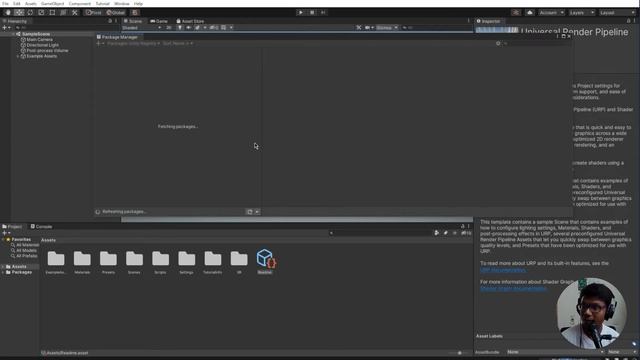Switch to the Scene tab

133,21
